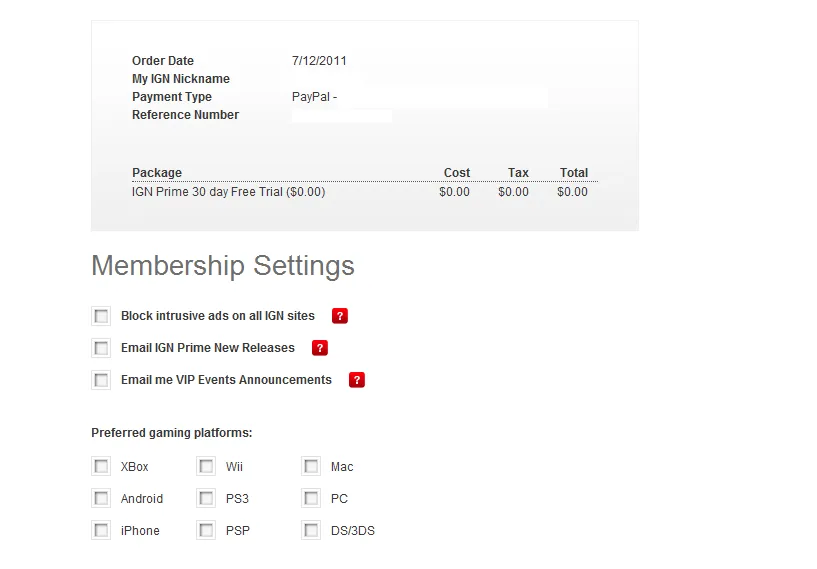817x569 pixels.
Task: Open help icon for Email Prime New Releases
Action: tap(320, 348)
